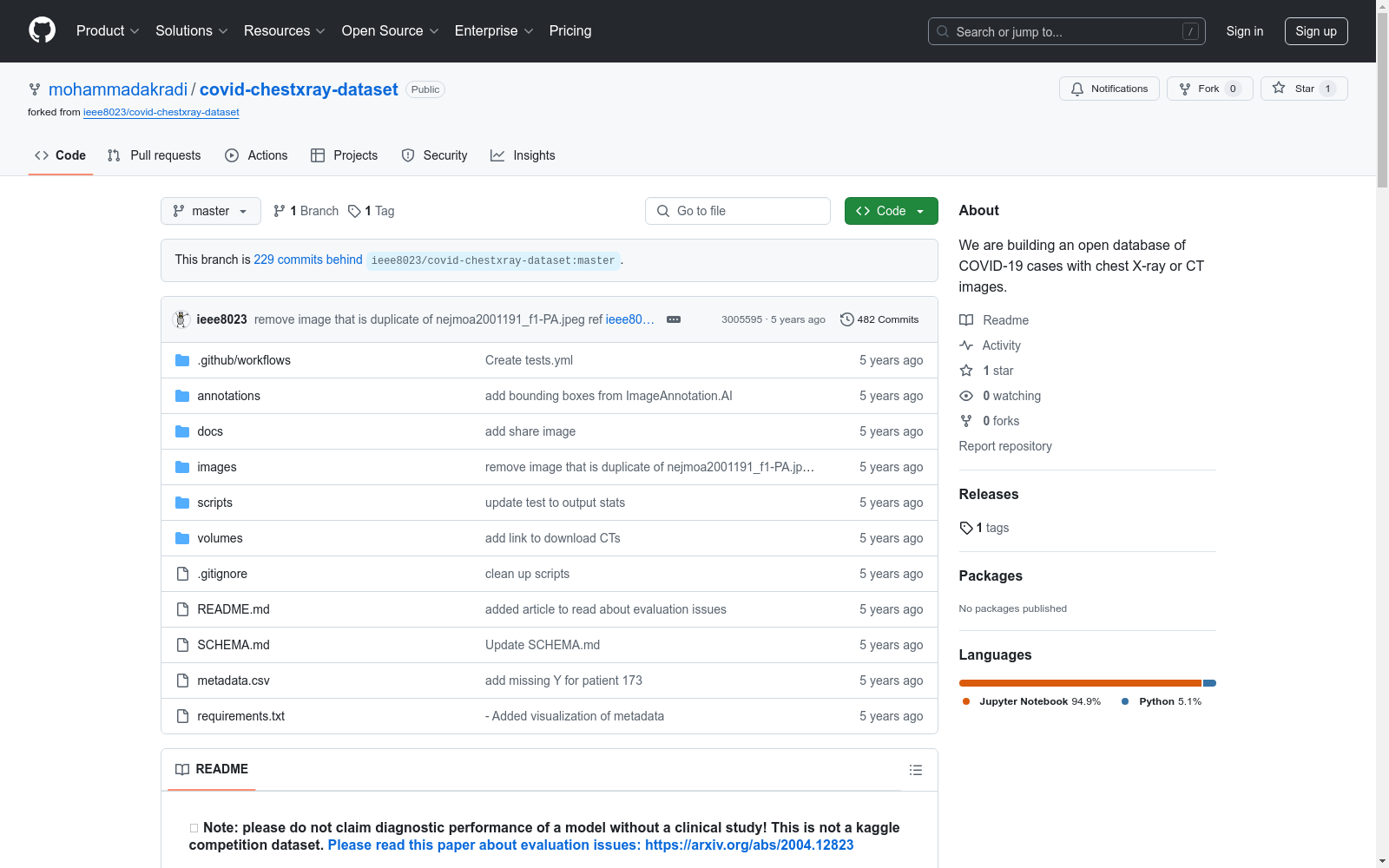
Task: Open the ieee8023/covid-chestxray-dataset fork source link
Action: pos(161,112)
